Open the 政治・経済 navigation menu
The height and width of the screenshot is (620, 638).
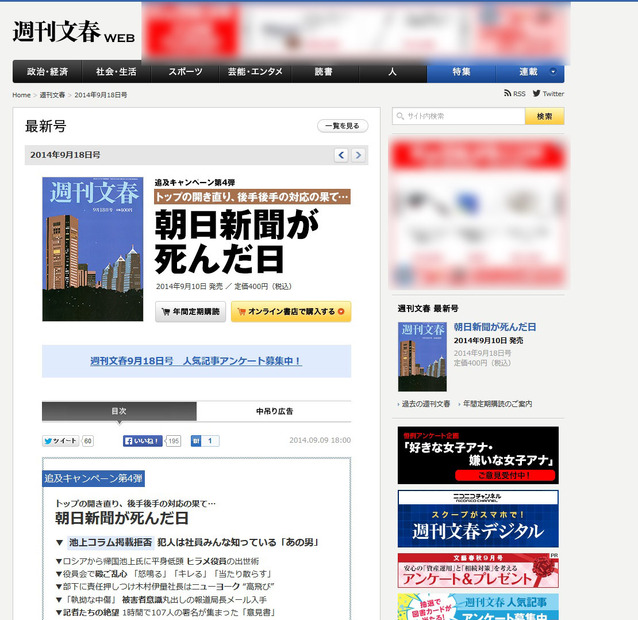[x=47, y=72]
